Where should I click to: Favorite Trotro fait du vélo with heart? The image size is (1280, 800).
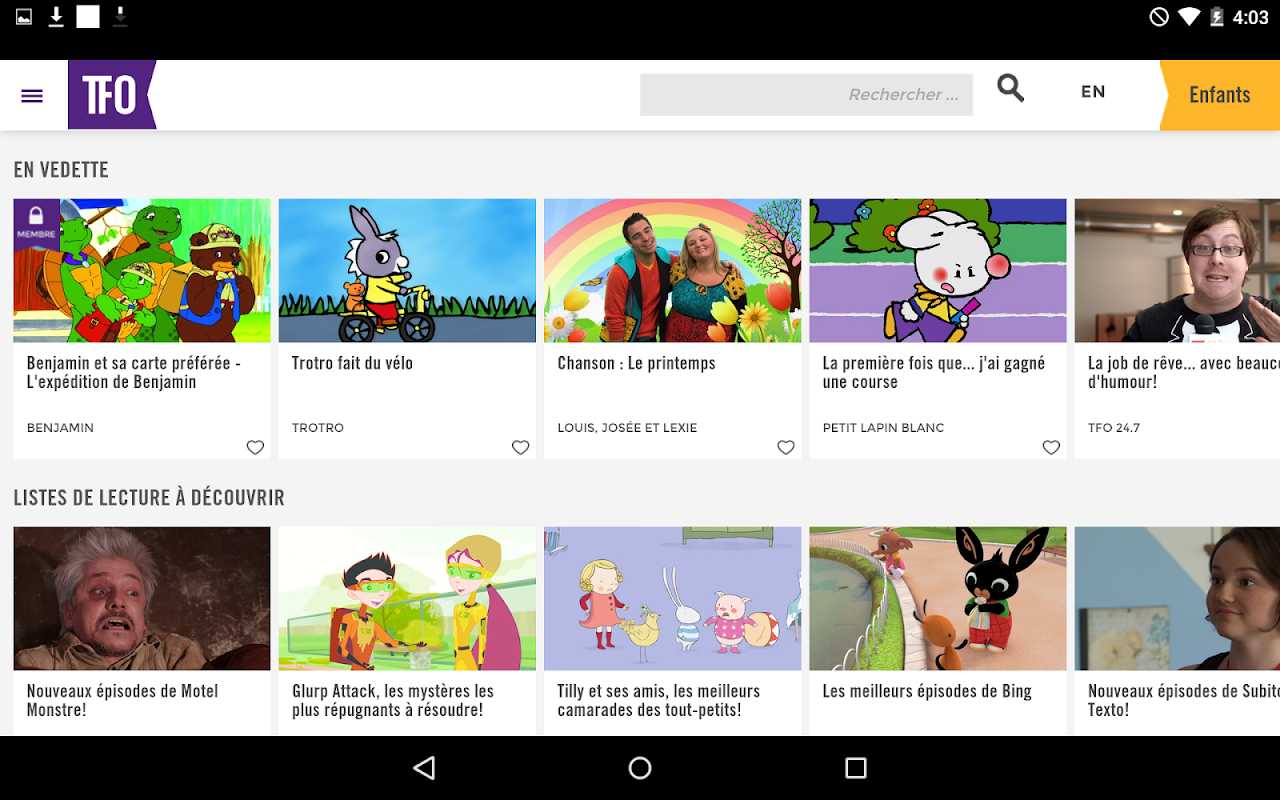point(520,447)
